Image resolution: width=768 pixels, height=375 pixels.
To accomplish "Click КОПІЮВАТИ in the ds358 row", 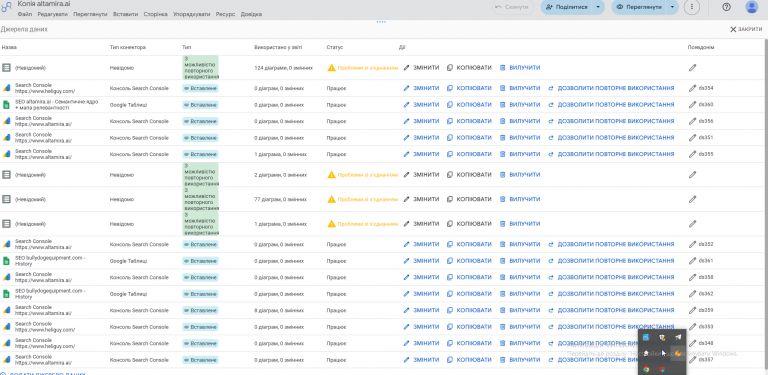I will (469, 278).
